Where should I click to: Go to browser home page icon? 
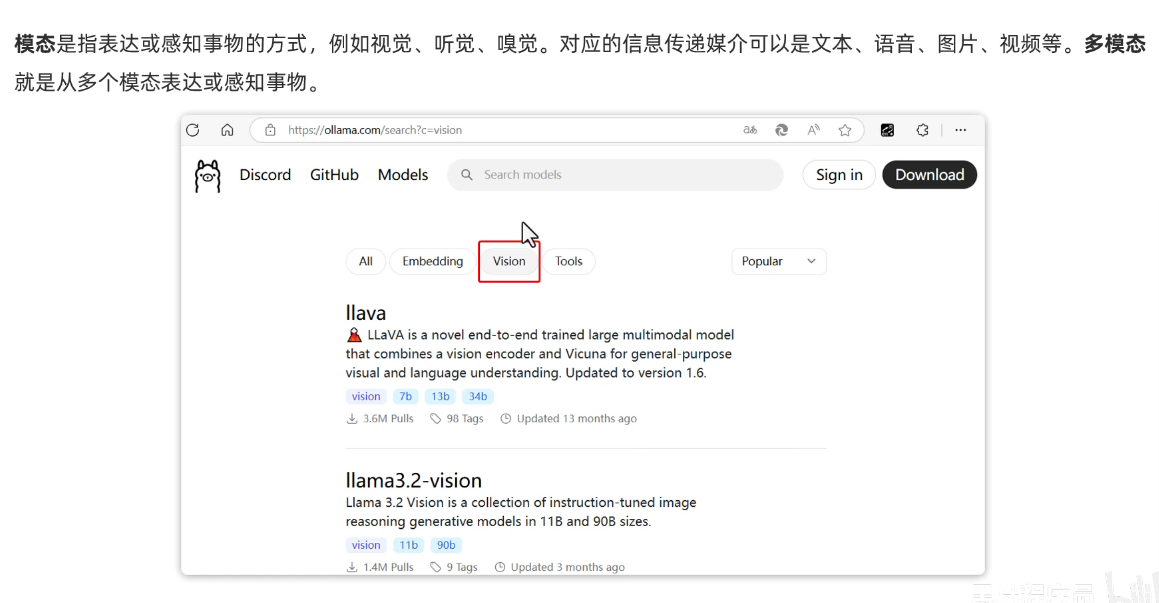[227, 130]
